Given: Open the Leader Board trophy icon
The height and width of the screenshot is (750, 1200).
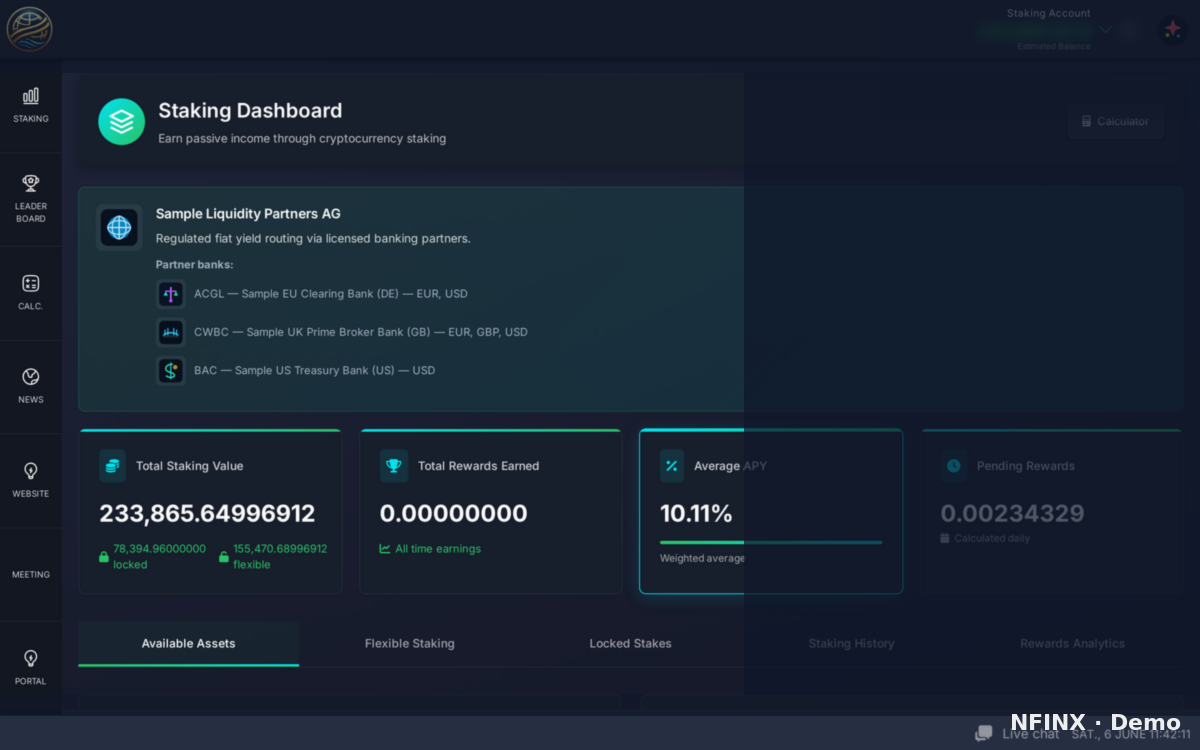Looking at the screenshot, I should point(31,183).
